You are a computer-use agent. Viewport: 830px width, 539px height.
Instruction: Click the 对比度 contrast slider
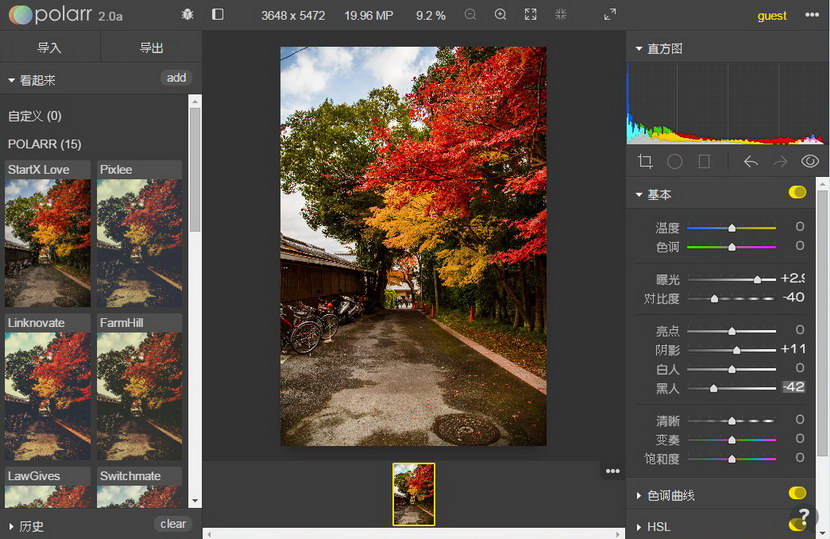[x=732, y=299]
